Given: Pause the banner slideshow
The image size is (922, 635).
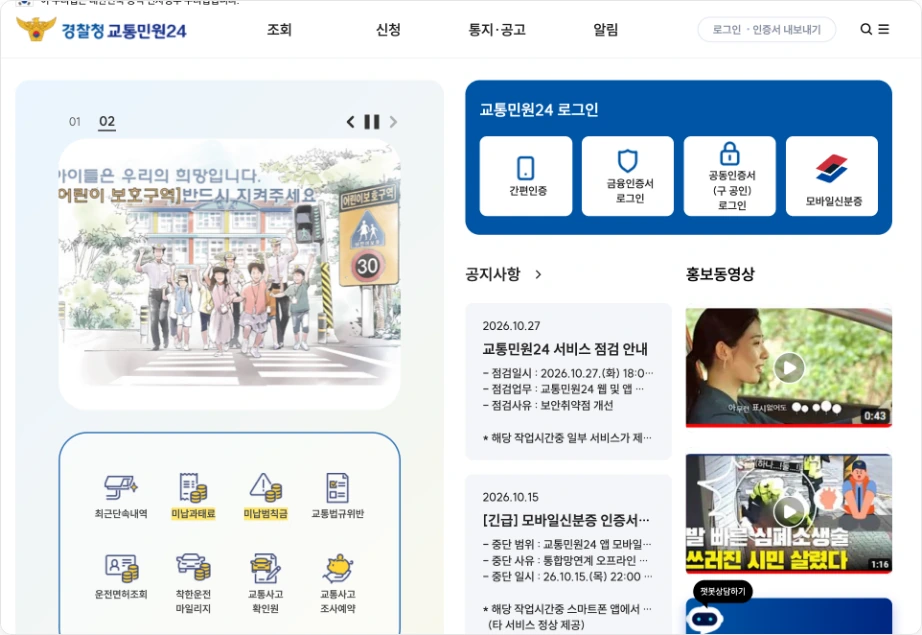Looking at the screenshot, I should [372, 122].
